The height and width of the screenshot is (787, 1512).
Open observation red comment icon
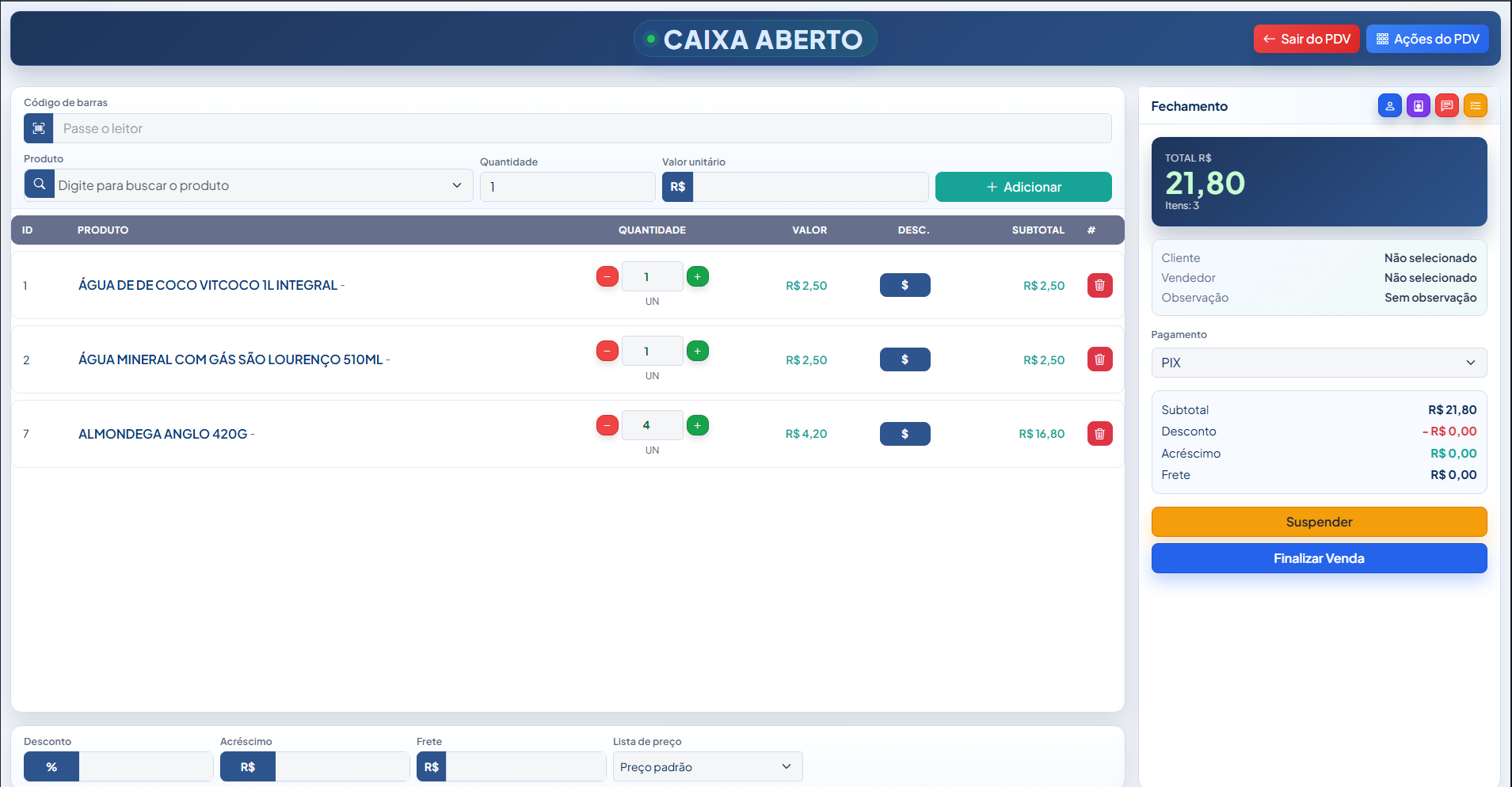(1446, 105)
